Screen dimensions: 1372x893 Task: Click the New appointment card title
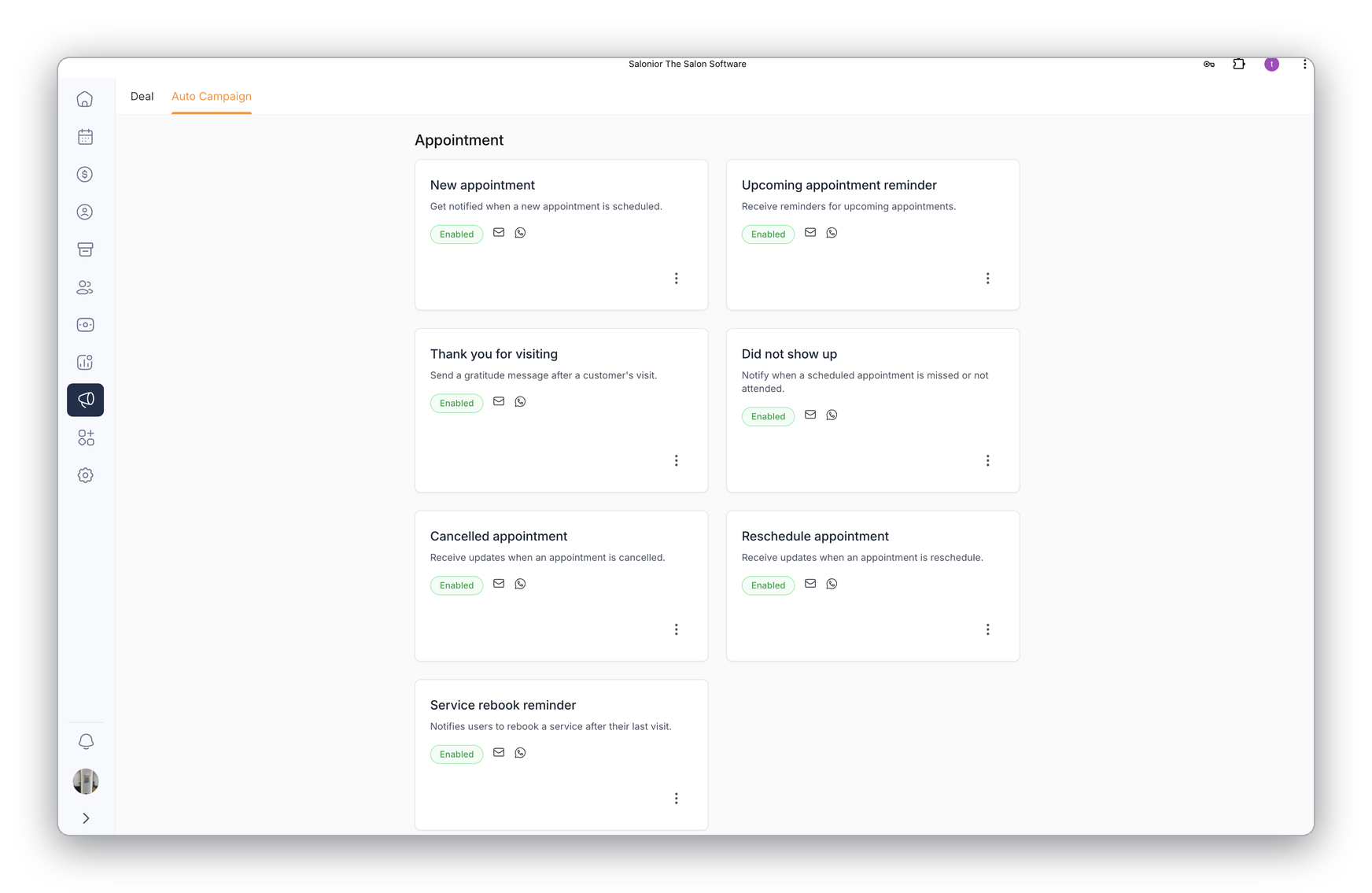coord(482,186)
